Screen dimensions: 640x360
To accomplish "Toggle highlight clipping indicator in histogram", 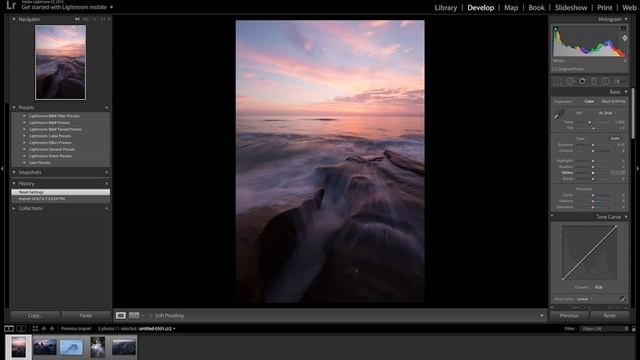I will [623, 29].
